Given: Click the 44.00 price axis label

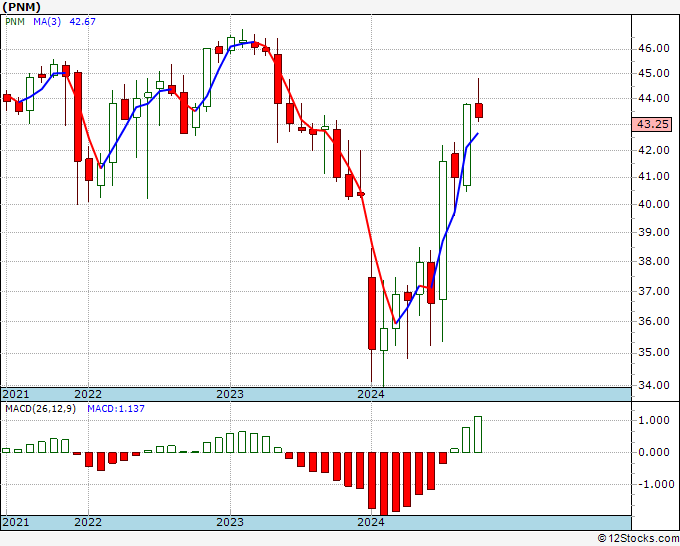Looking at the screenshot, I should click(x=654, y=98).
